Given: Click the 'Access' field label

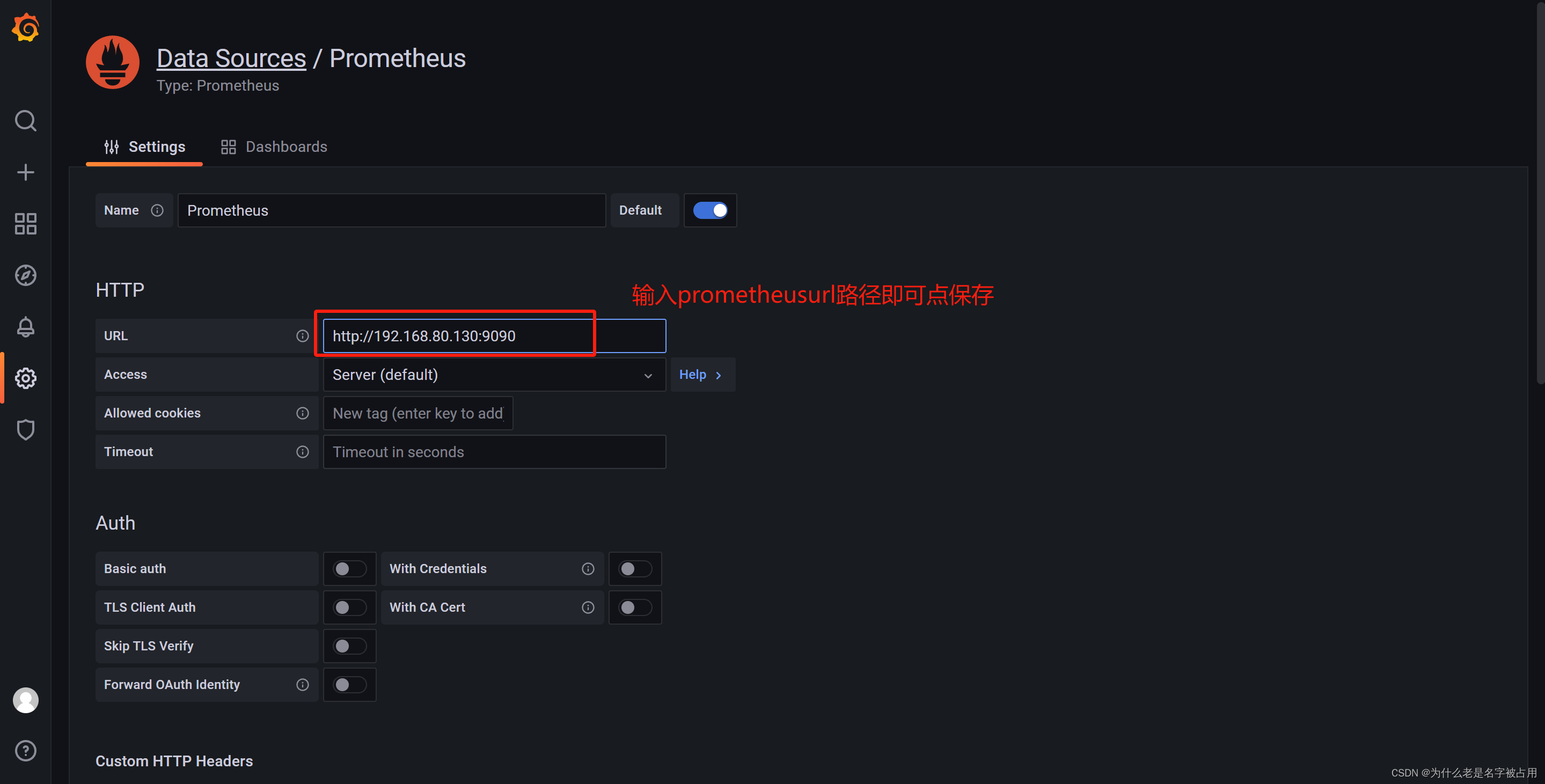Looking at the screenshot, I should 126,375.
